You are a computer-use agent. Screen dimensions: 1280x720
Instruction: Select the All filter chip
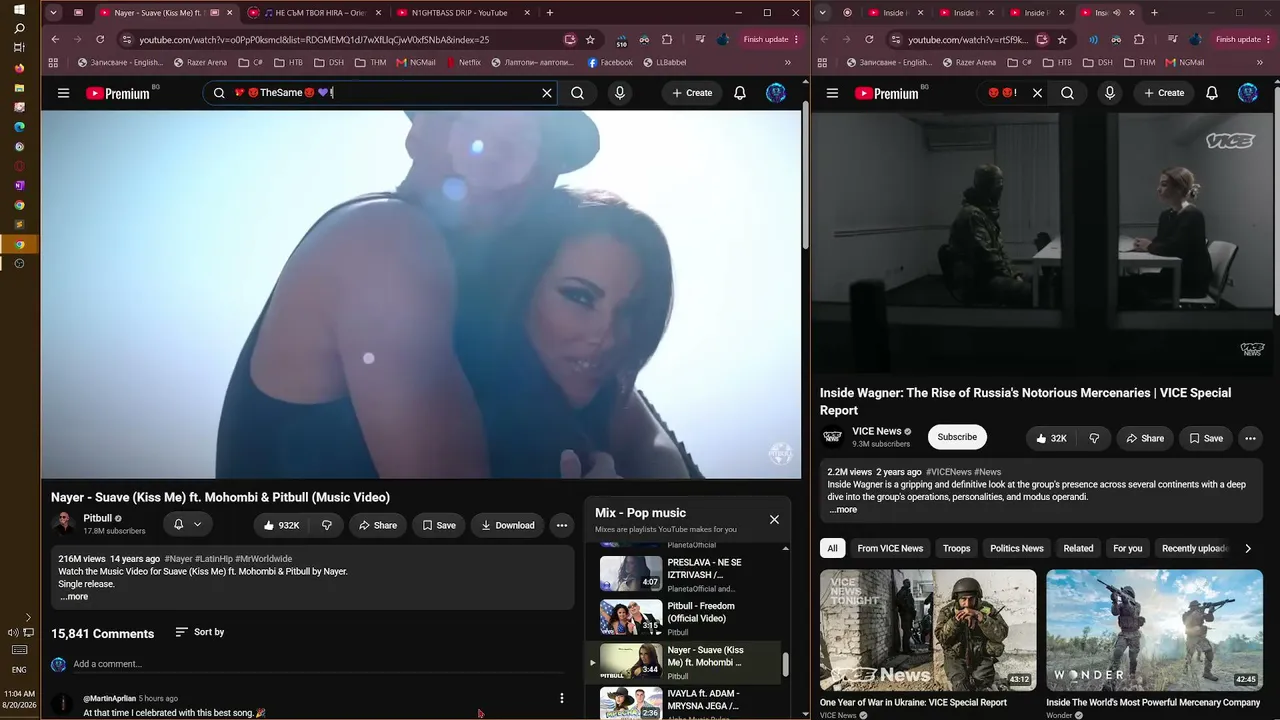832,548
